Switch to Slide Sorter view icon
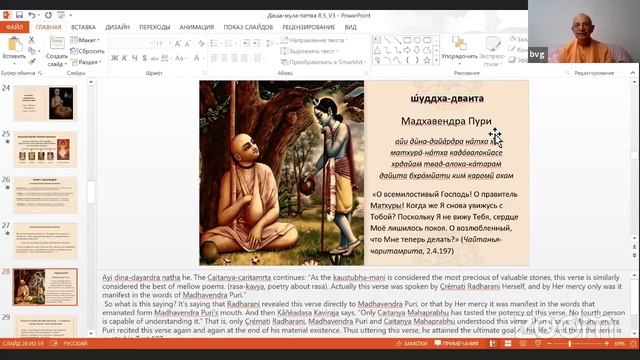 508,344
